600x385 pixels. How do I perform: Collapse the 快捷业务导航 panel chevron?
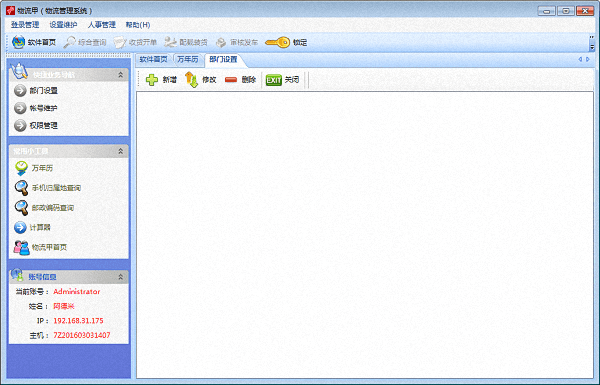click(x=121, y=75)
